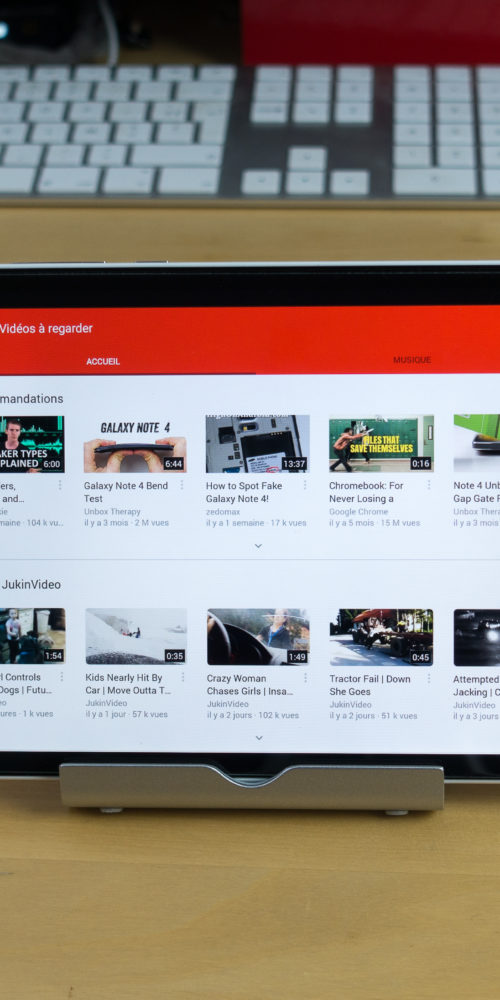Open options menu for Galaxy Note 4 Bend Test
The image size is (500, 1000).
[x=182, y=485]
